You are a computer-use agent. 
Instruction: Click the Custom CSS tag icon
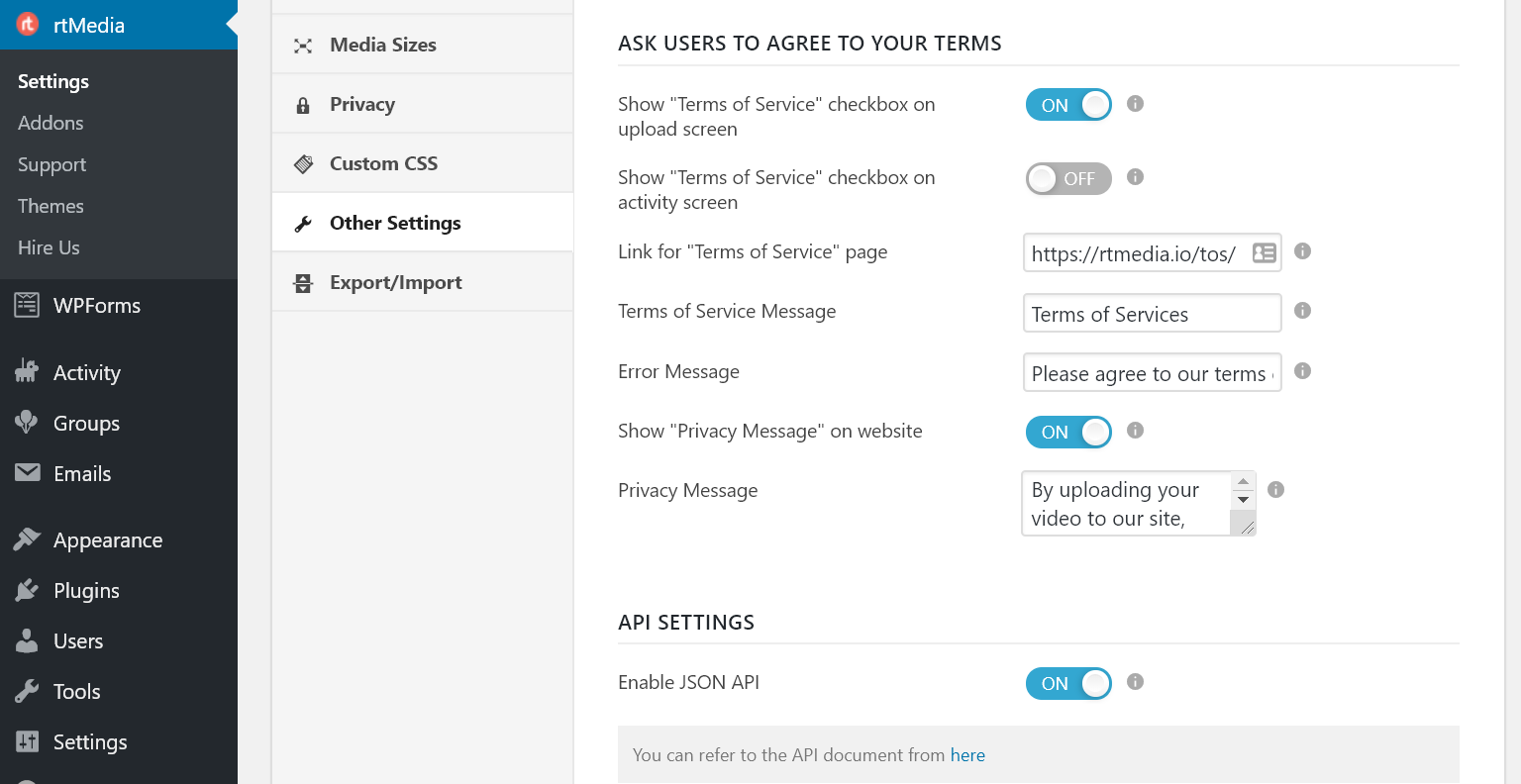(303, 163)
